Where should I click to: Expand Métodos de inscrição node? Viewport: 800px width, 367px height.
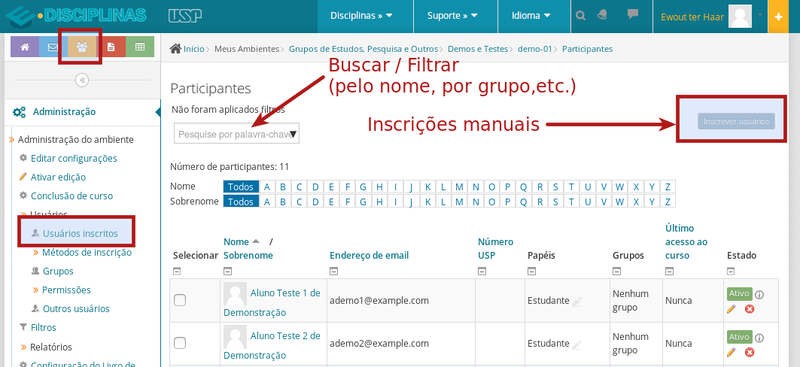tap(36, 253)
